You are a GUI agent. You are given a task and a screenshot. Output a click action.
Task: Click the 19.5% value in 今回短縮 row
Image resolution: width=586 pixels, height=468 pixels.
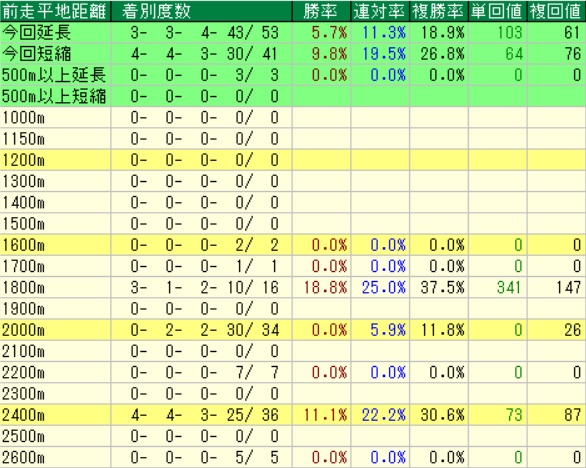[384, 54]
